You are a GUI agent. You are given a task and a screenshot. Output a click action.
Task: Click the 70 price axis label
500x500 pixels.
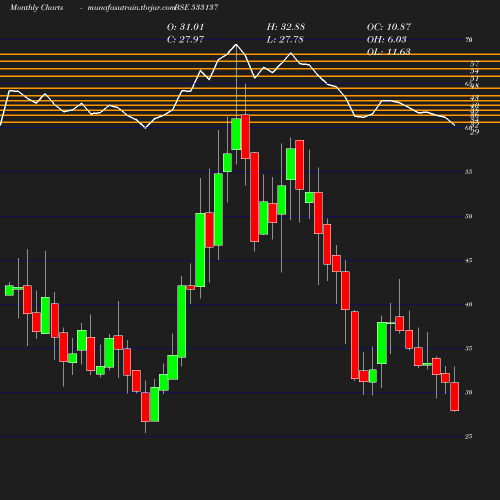pyautogui.click(x=469, y=40)
